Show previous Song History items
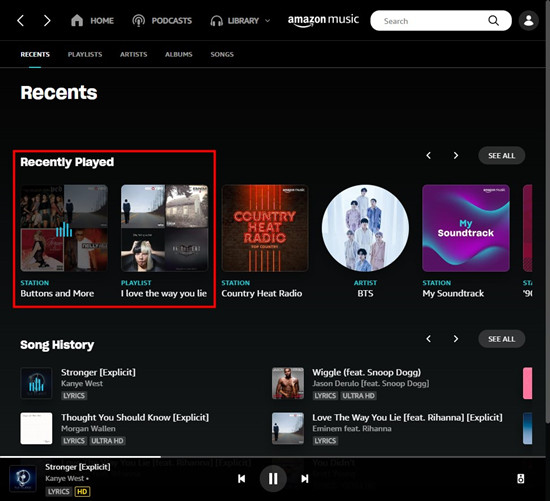The image size is (550, 501). tap(428, 339)
